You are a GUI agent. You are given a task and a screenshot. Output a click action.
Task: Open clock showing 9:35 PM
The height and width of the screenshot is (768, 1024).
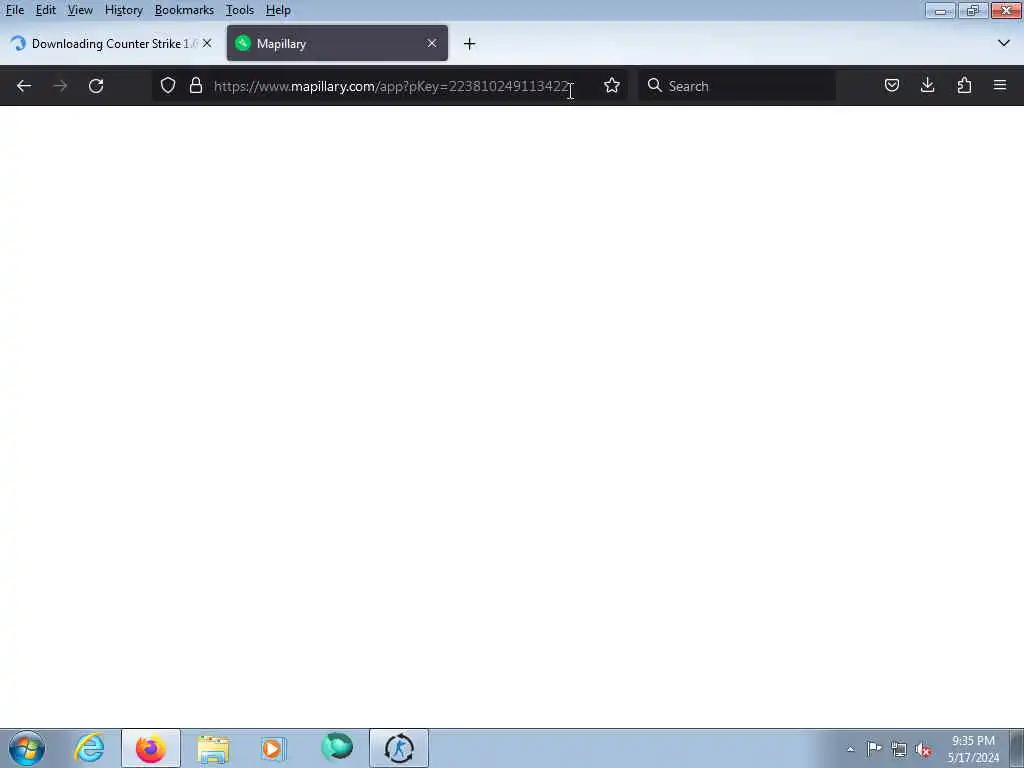pyautogui.click(x=973, y=749)
